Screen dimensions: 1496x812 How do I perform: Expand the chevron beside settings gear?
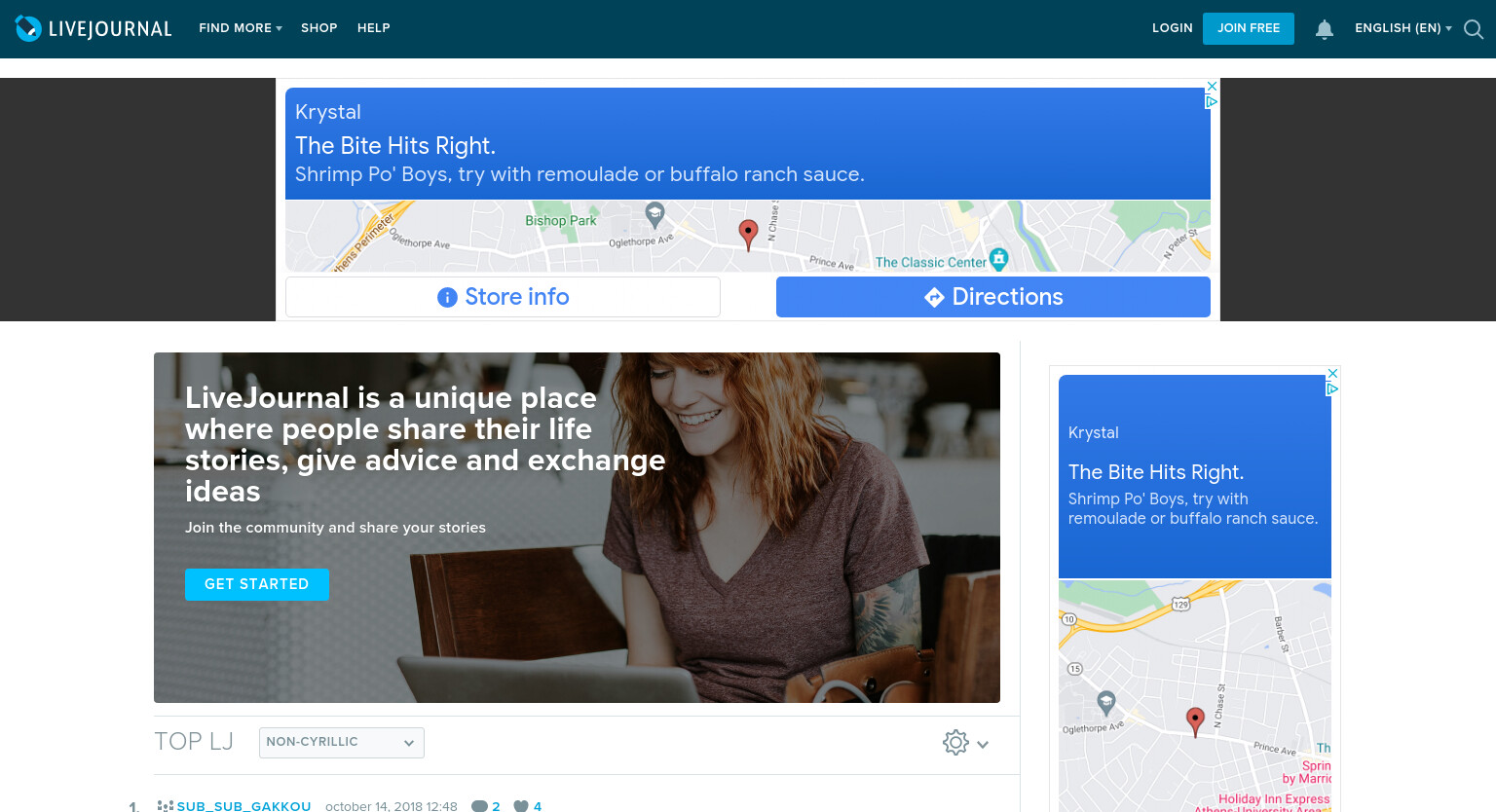983,744
